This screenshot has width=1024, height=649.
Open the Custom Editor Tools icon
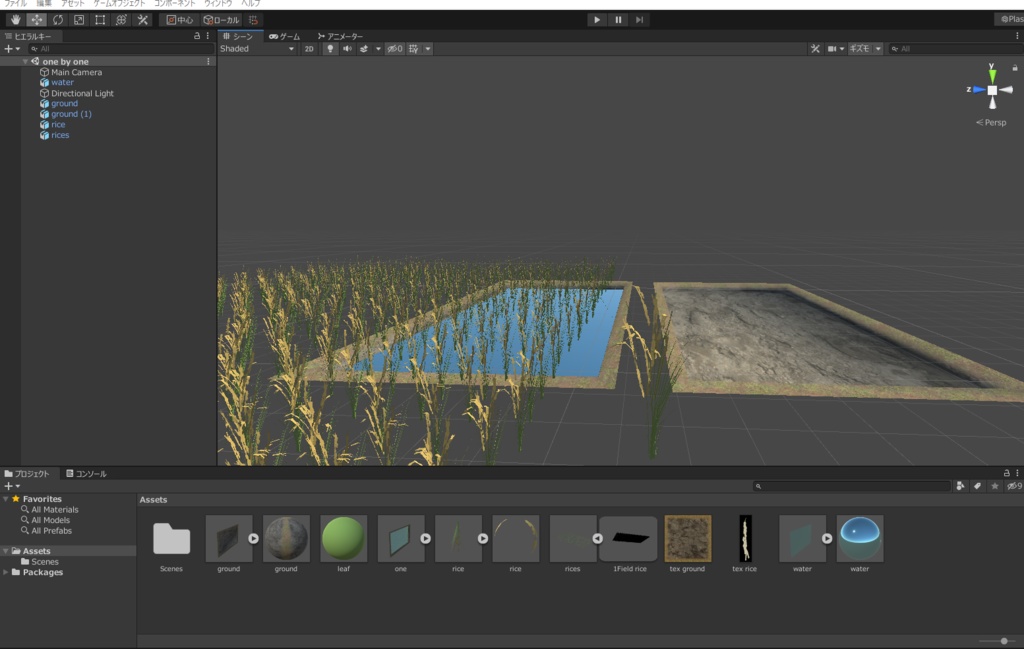(x=141, y=20)
